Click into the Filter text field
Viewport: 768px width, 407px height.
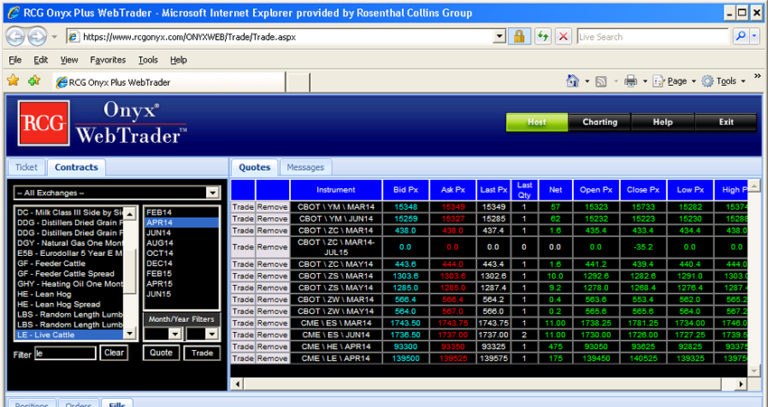pyautogui.click(x=66, y=353)
